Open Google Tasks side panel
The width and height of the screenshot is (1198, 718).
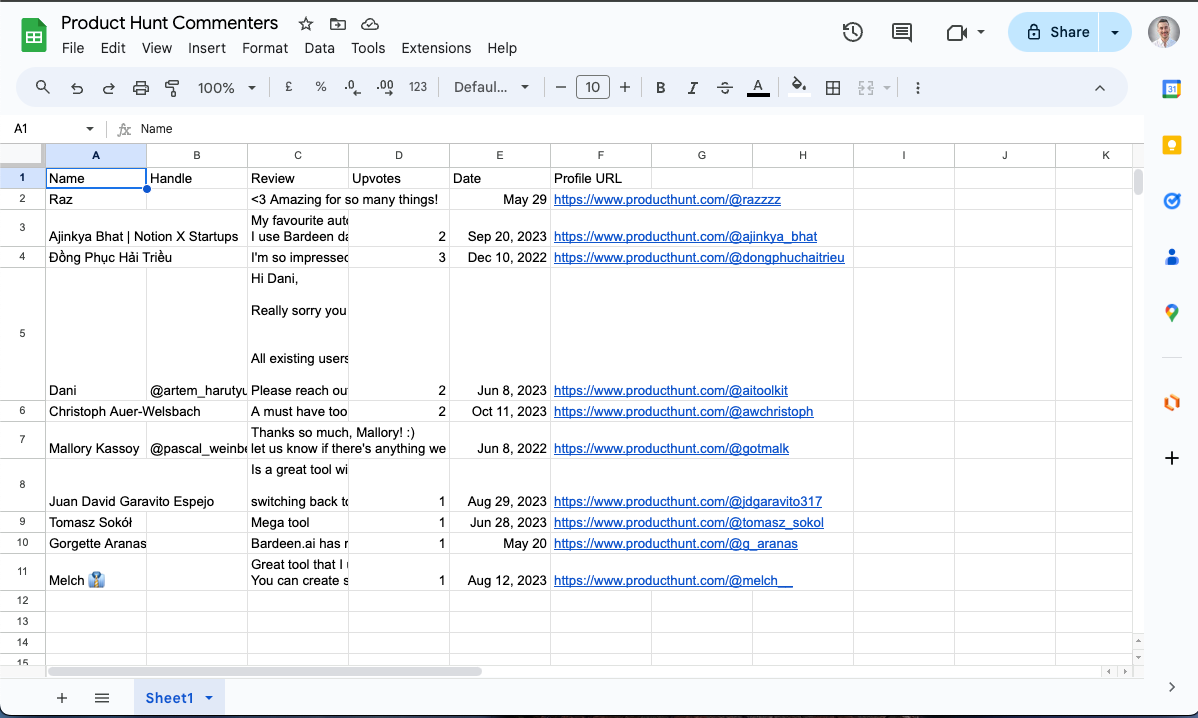(1171, 201)
